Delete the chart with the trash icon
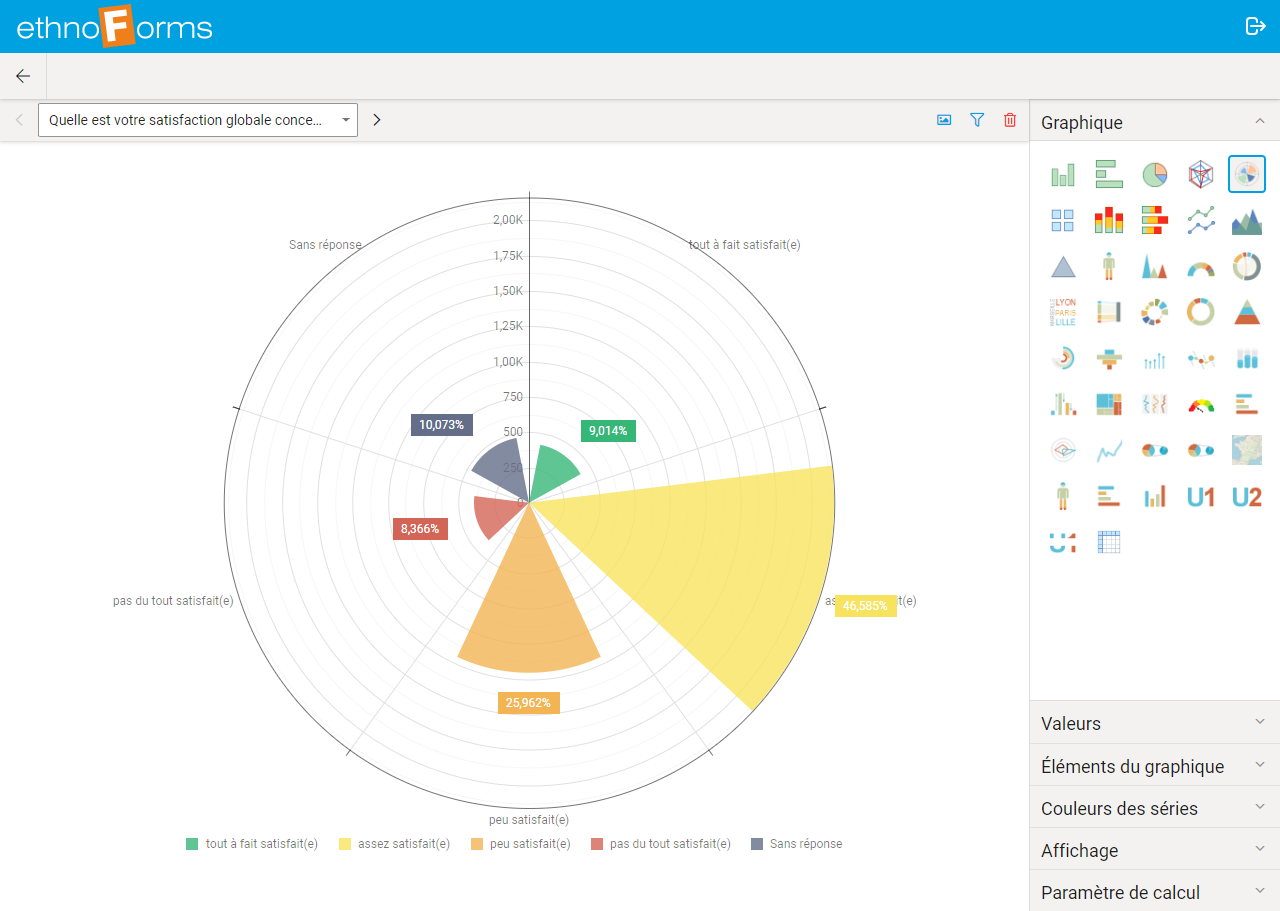Screen dimensions: 1280x911 click(x=1010, y=120)
